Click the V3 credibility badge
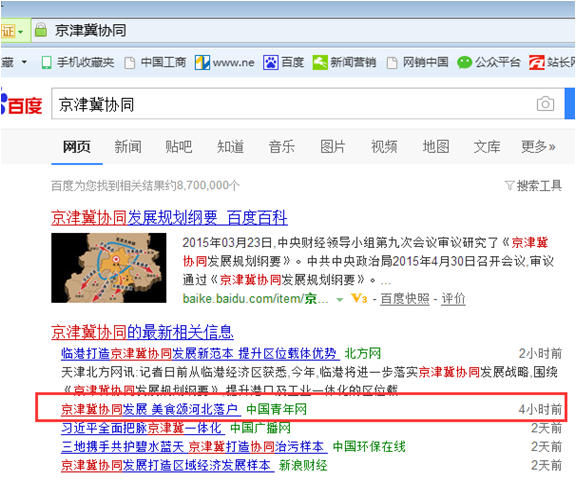This screenshot has height=492, width=576. click(x=359, y=298)
